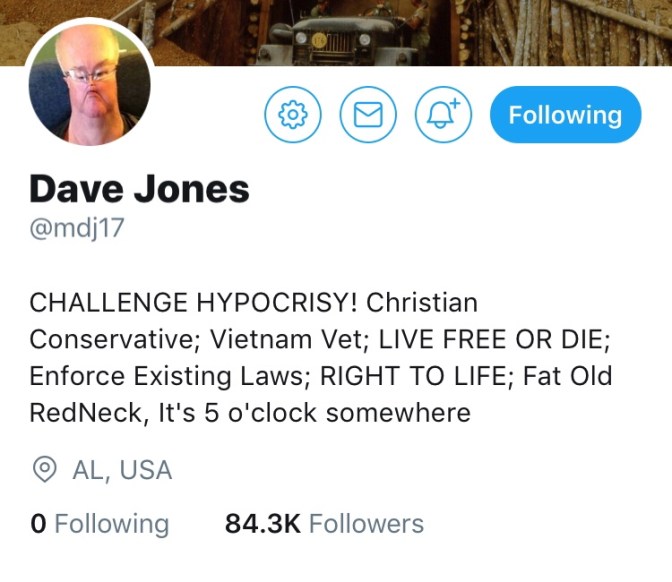
Task: Click the Vietnam Vet bio phrase
Action: 286,339
